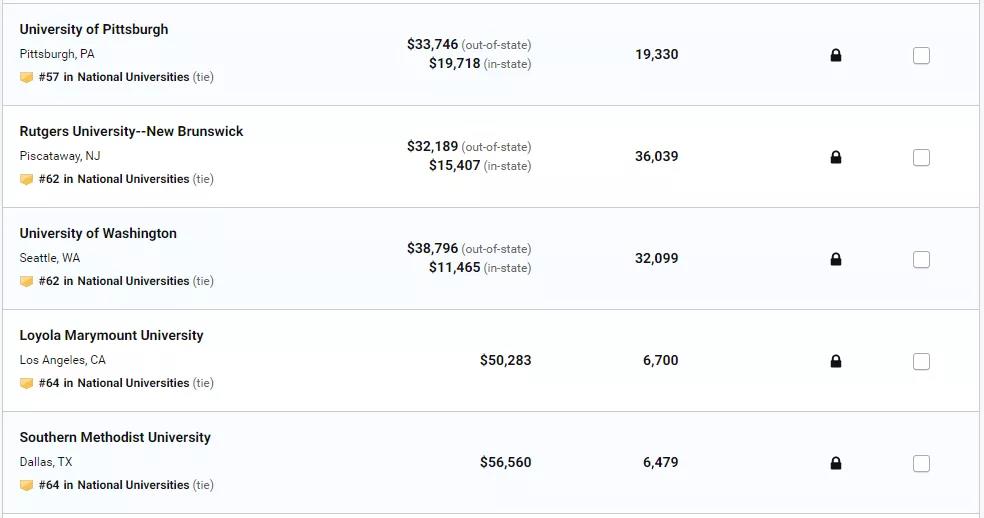Check the compare box for University of Pittsburgh
The width and height of the screenshot is (984, 518).
(921, 55)
